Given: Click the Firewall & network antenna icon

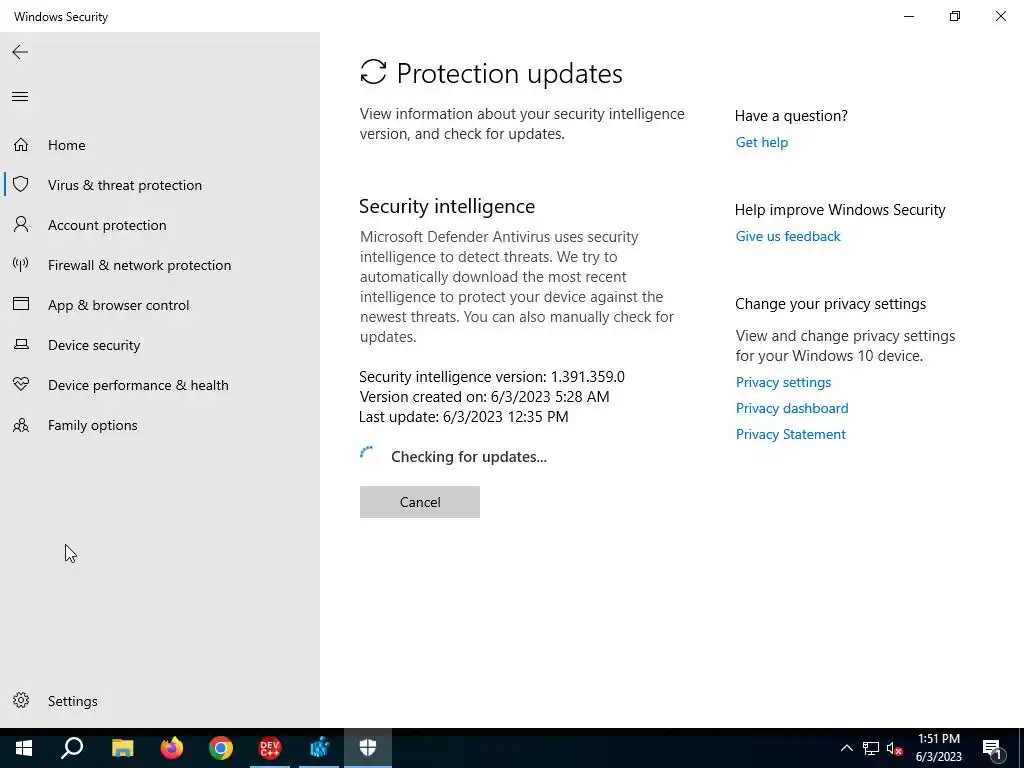Looking at the screenshot, I should pos(21,264).
